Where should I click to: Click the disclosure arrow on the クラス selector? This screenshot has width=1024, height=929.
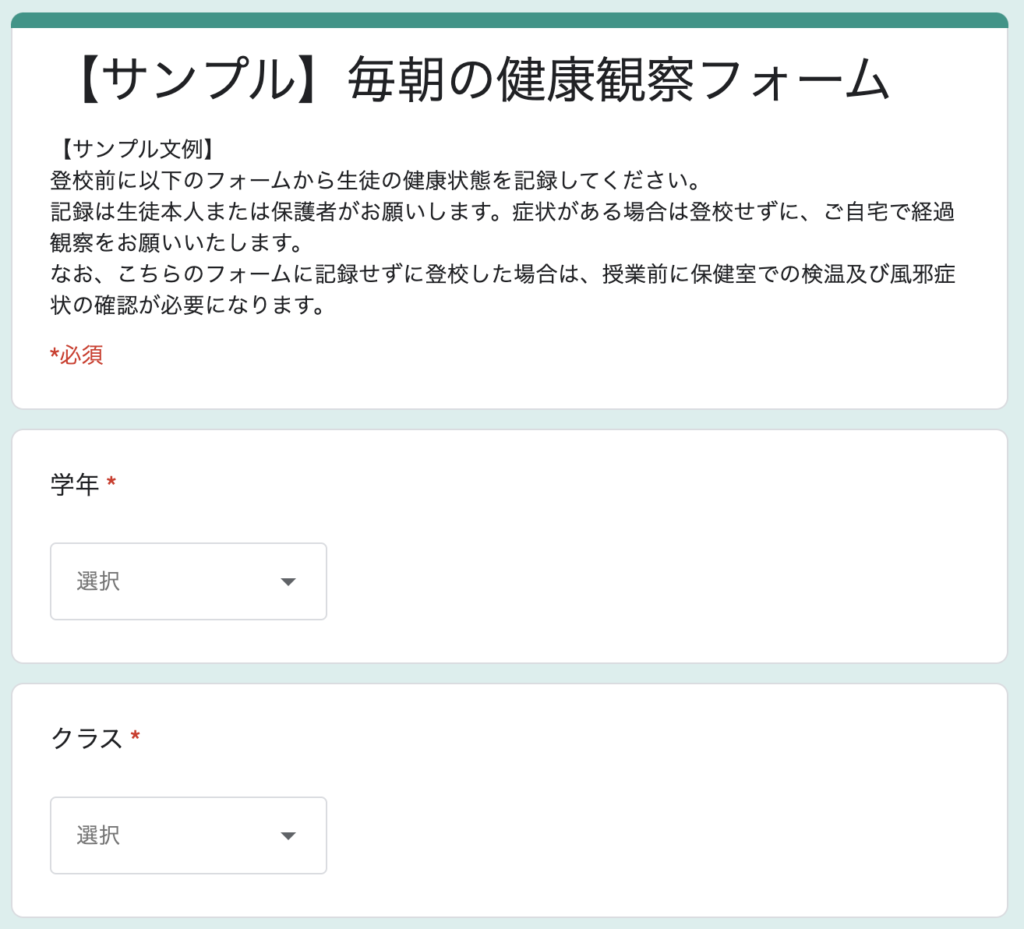point(289,835)
